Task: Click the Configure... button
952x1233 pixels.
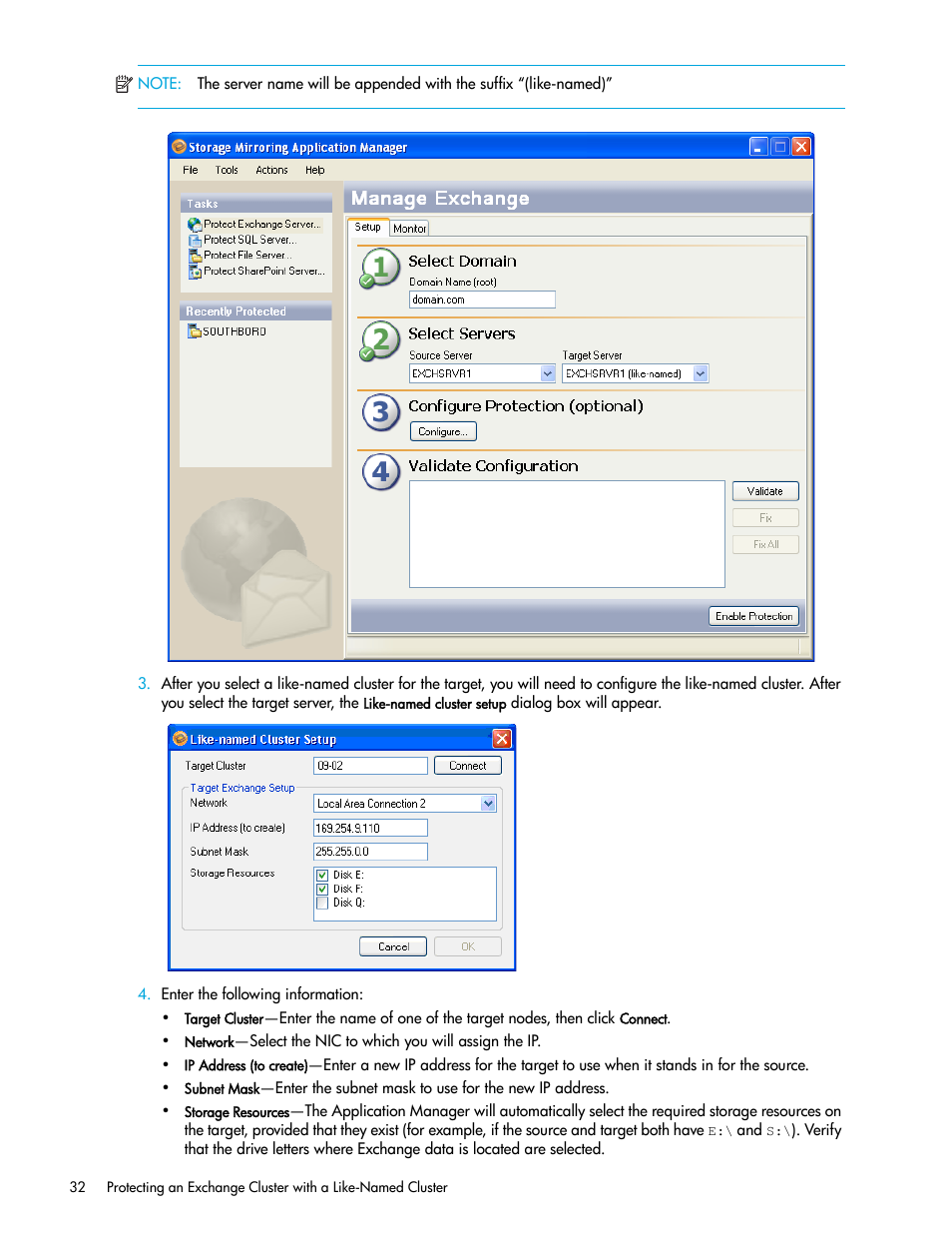Action: coord(443,431)
